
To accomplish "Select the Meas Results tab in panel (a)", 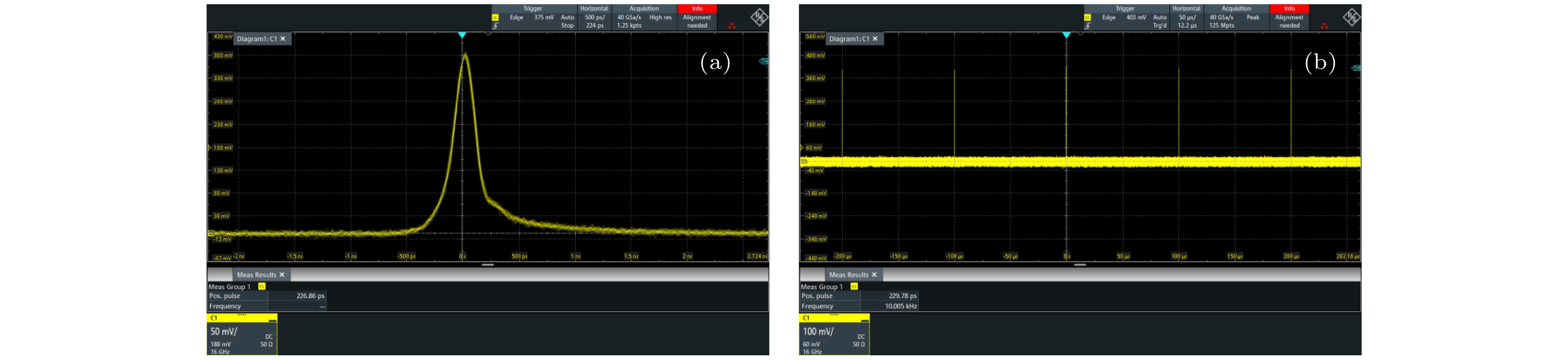I will coord(256,275).
